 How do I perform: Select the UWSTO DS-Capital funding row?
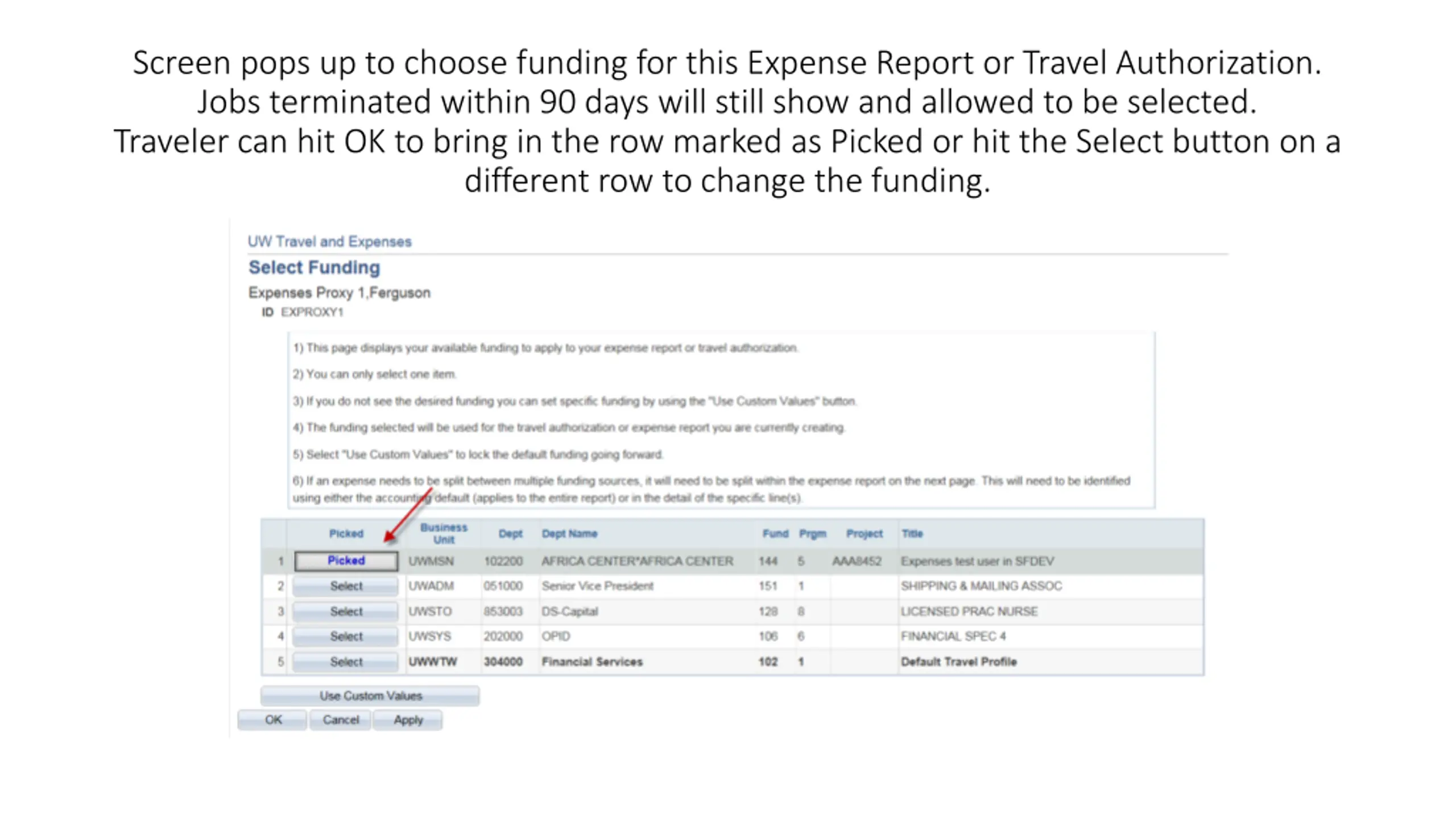[346, 611]
